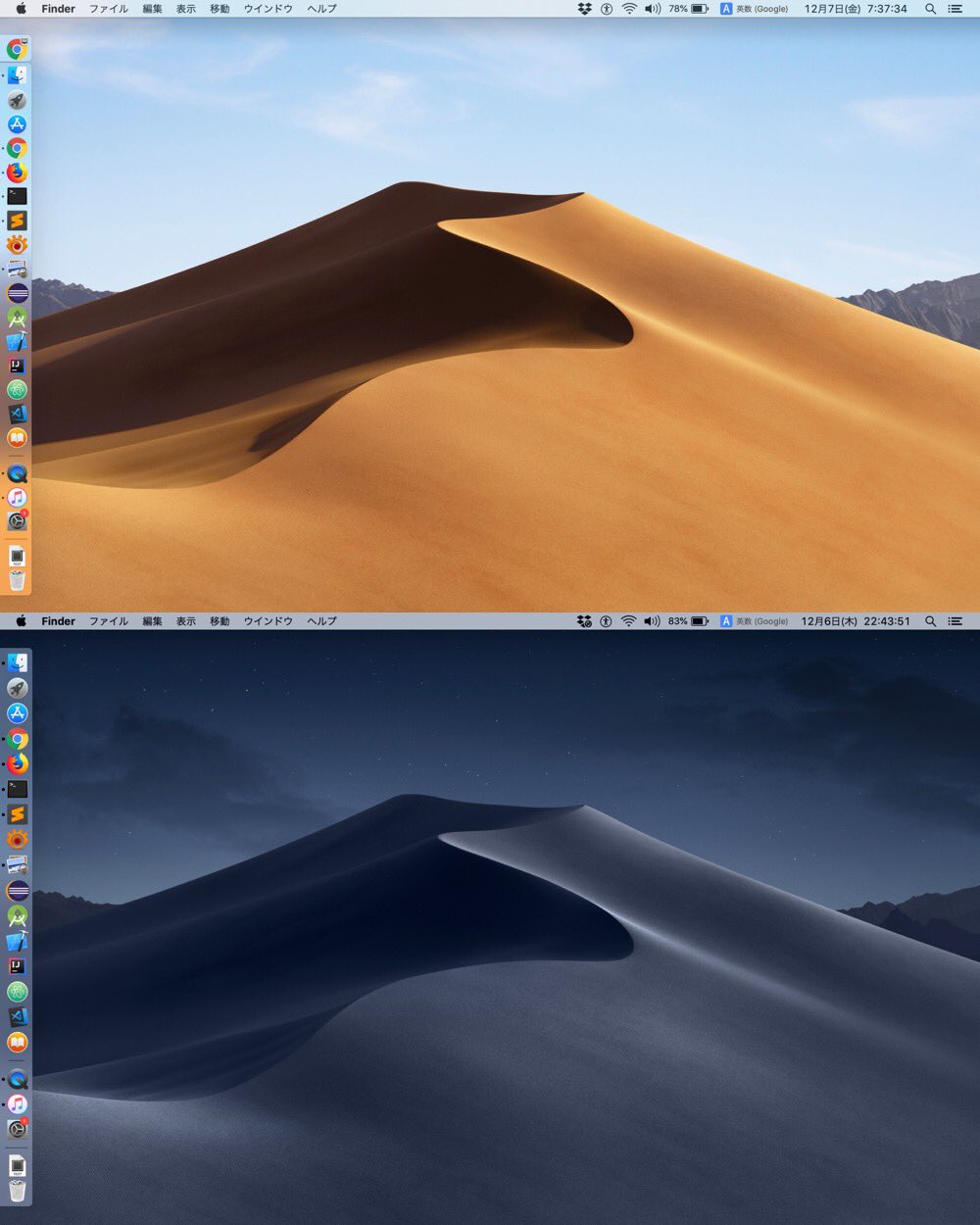Open 編集 menu in the light-mode menu bar
Image resolution: width=980 pixels, height=1225 pixels.
point(152,9)
